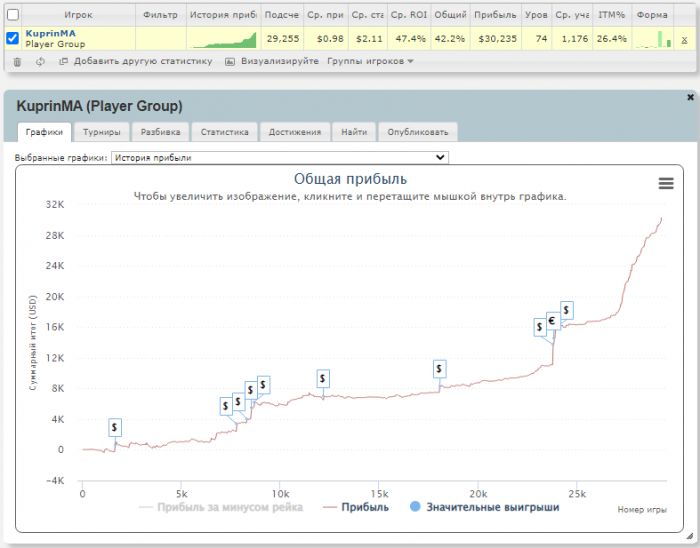The height and width of the screenshot is (548, 700).
Task: Click the 26.4% ITM cell
Action: tap(612, 39)
